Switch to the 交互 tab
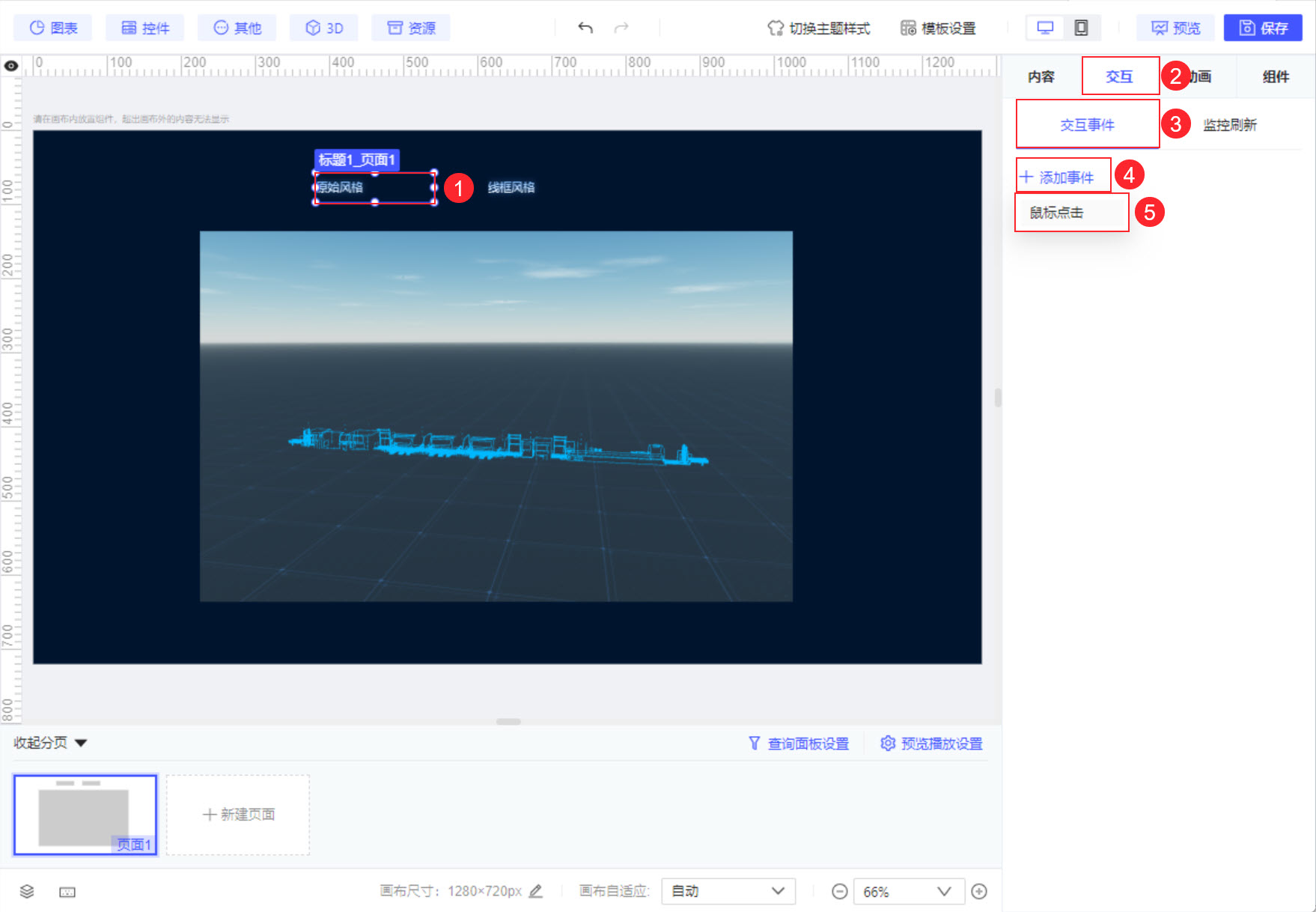This screenshot has height=912, width=1316. 1120,76
